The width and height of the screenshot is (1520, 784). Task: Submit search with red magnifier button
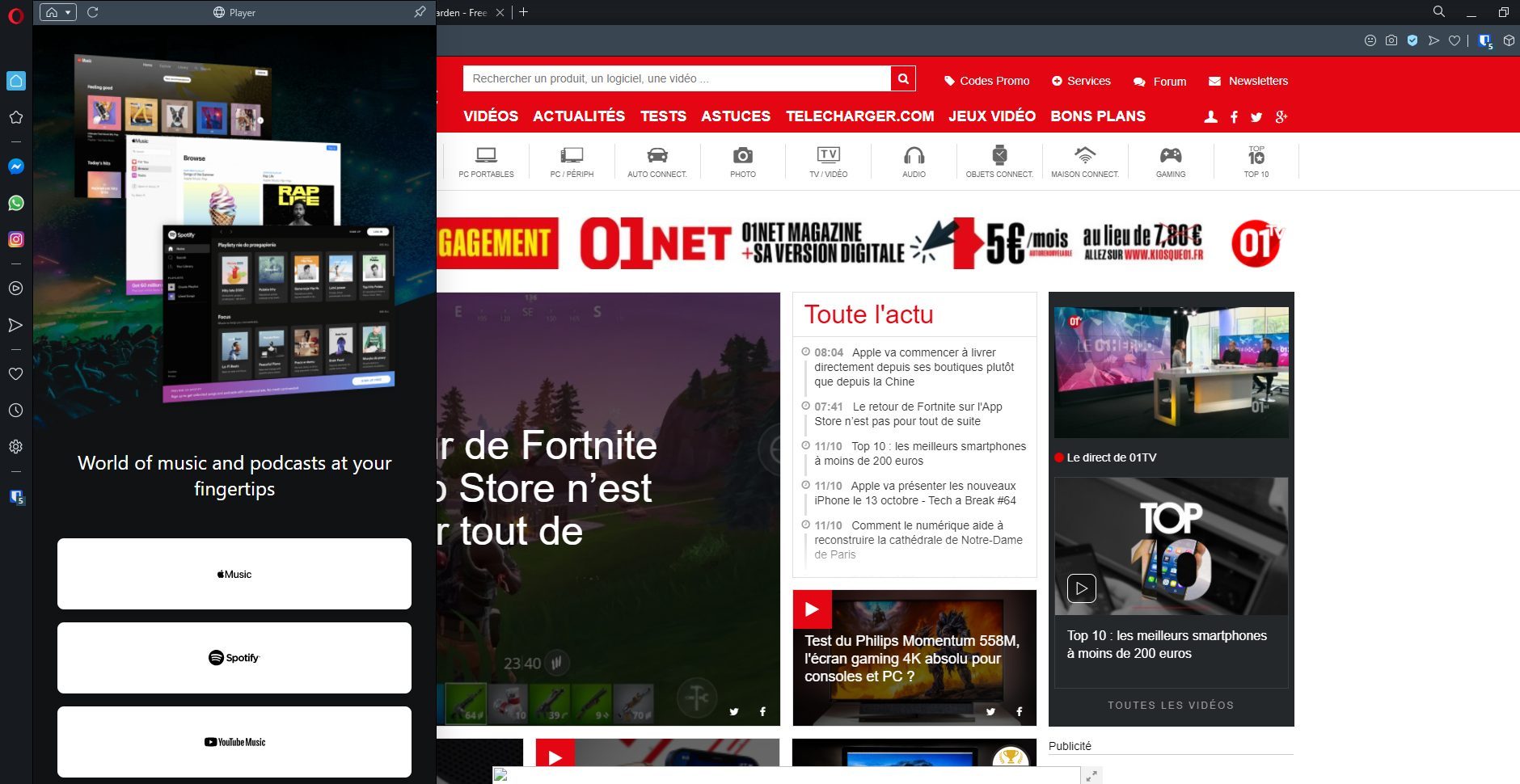(x=903, y=78)
